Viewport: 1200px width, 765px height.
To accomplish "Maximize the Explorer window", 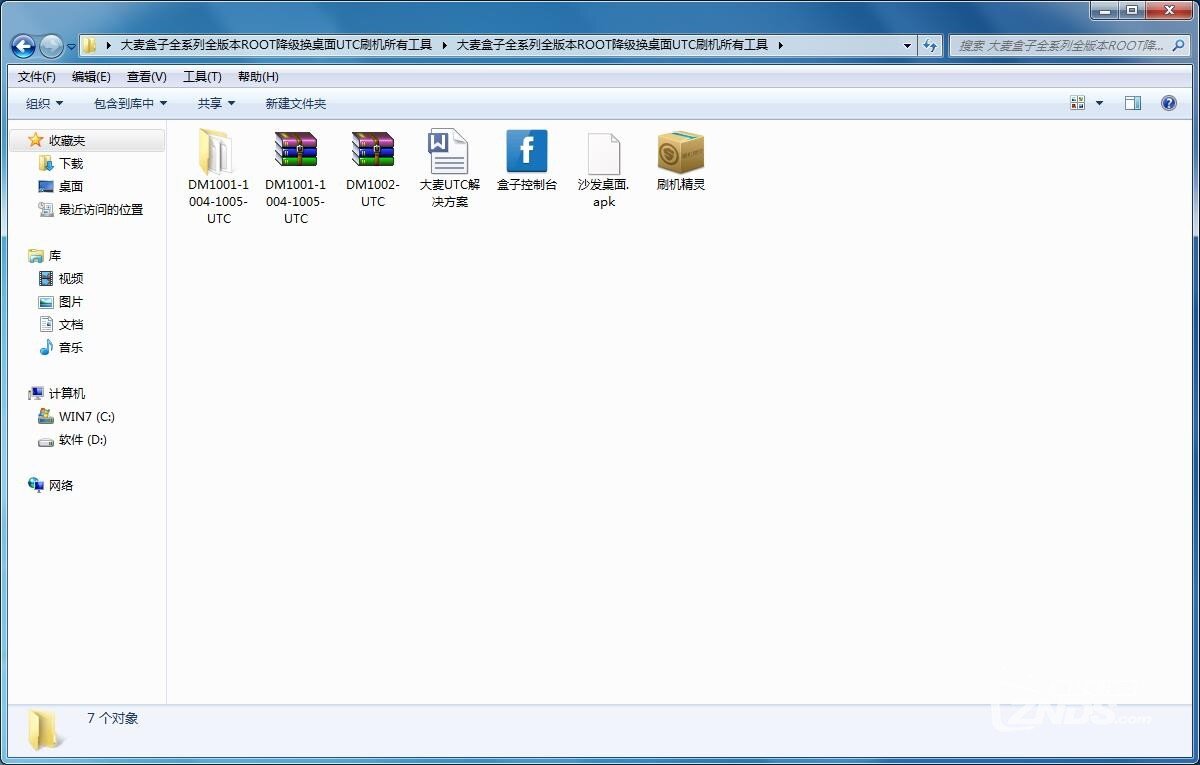I will point(1131,10).
